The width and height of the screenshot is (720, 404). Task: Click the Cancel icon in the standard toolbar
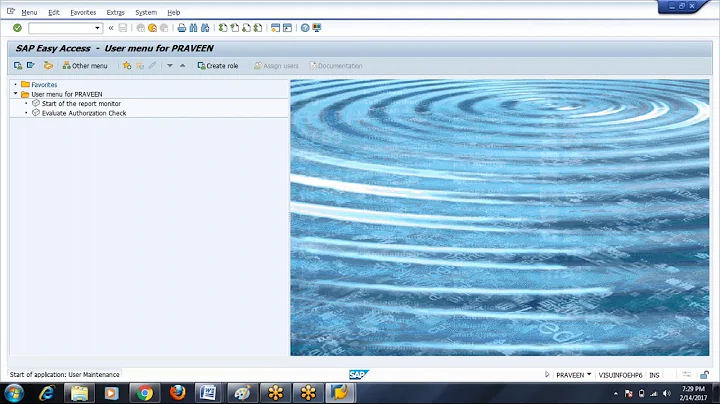click(x=164, y=28)
